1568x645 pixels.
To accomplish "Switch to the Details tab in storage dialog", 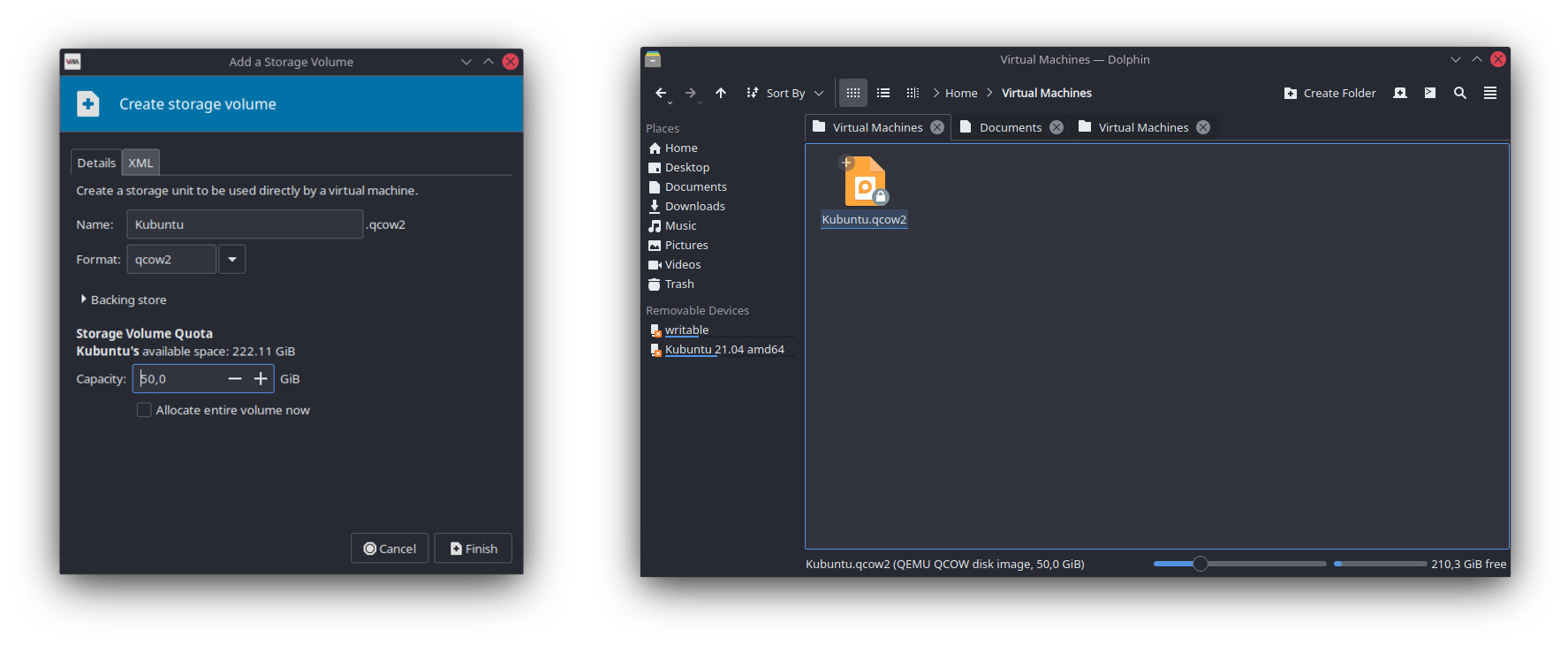I will tap(96, 163).
